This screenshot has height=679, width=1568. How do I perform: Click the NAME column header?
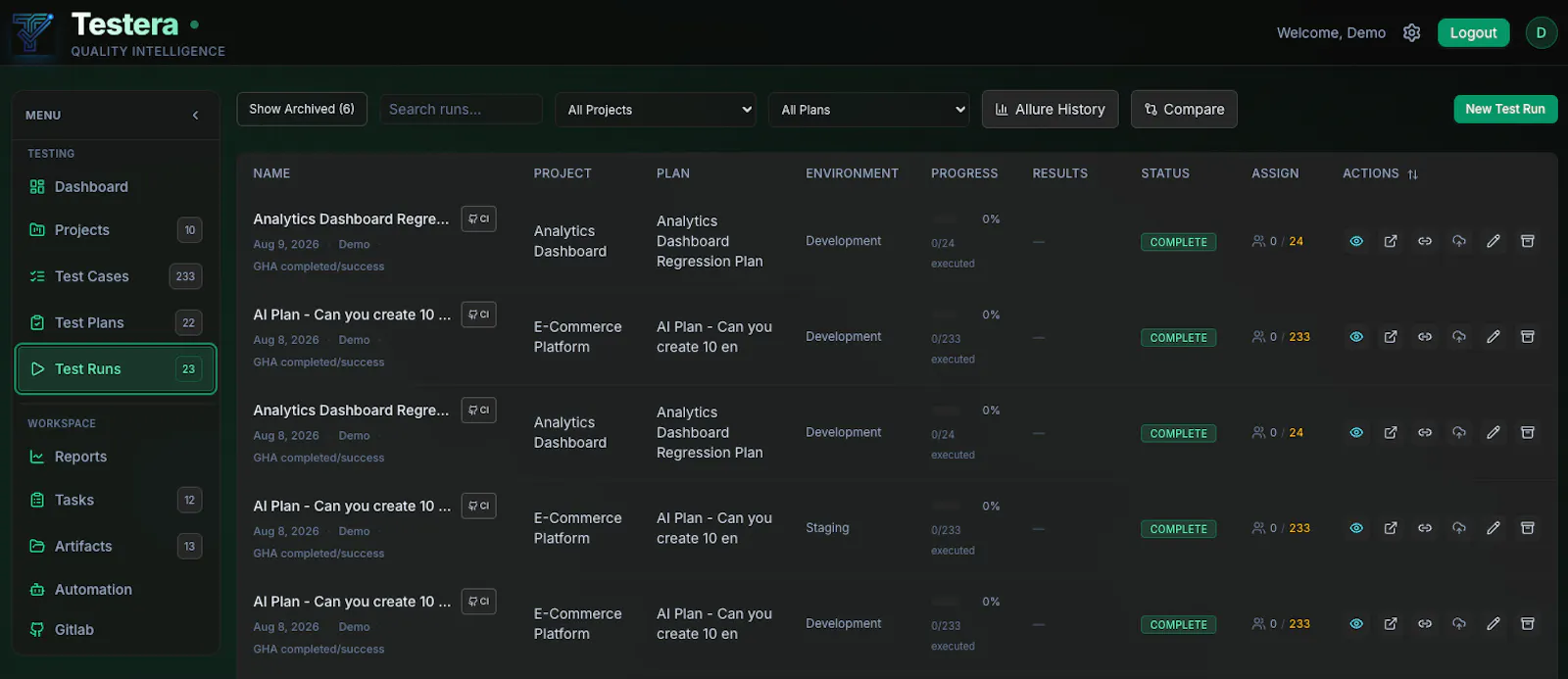271,173
